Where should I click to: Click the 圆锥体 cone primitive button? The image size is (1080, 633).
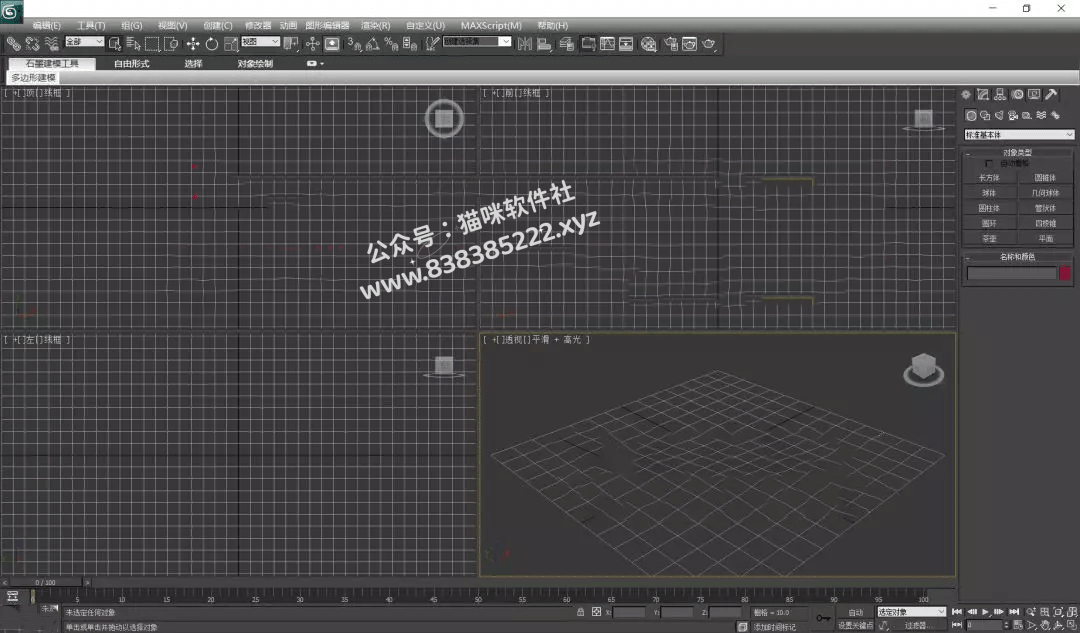pos(1046,178)
